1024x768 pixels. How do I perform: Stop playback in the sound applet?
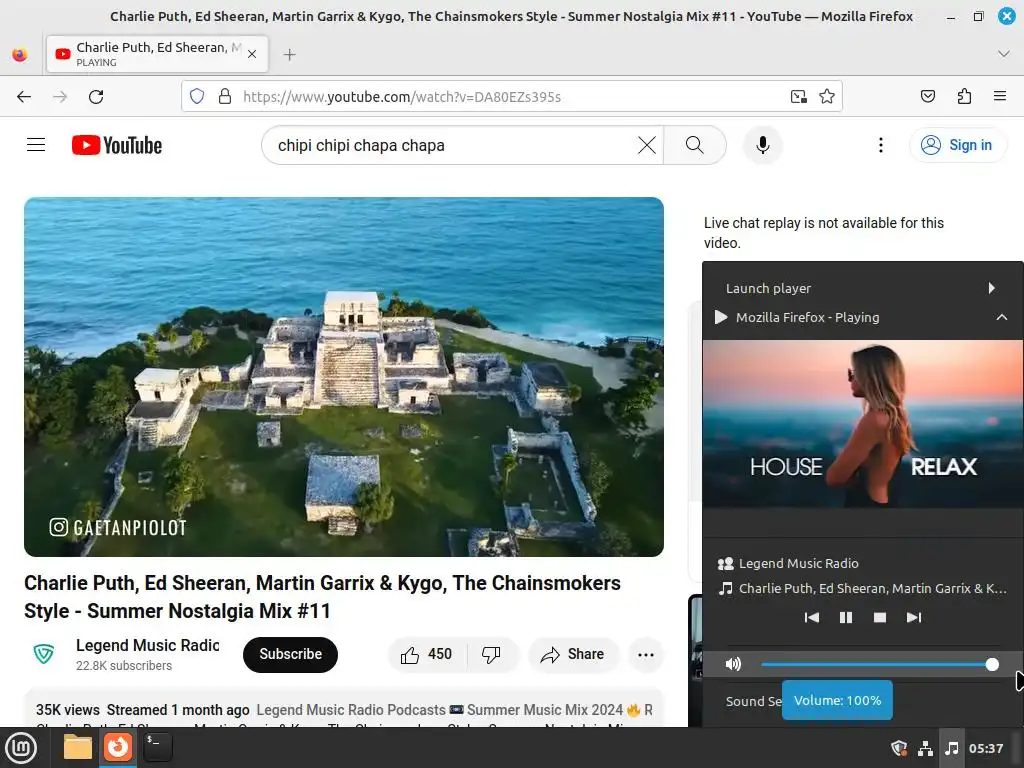tap(880, 617)
